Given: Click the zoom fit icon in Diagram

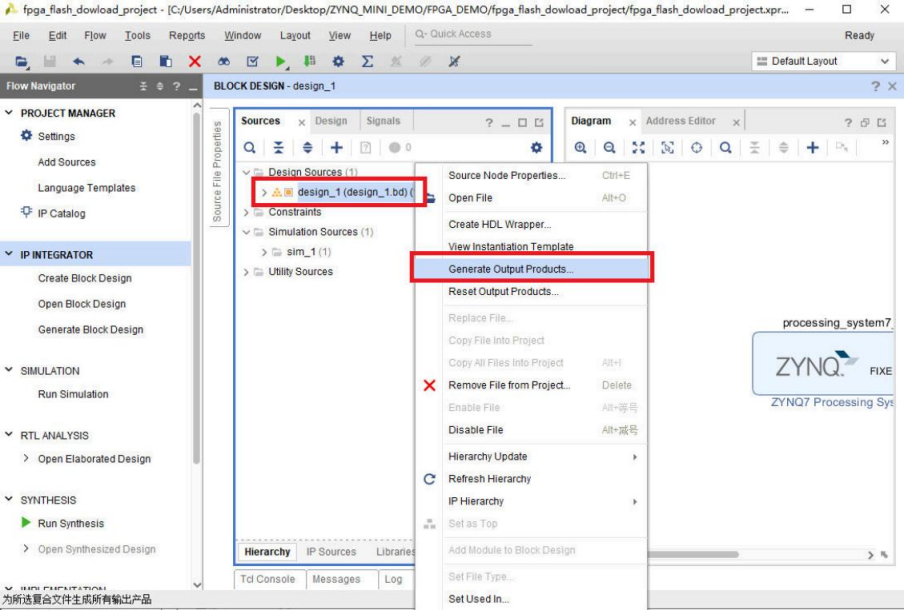Looking at the screenshot, I should pyautogui.click(x=638, y=148).
